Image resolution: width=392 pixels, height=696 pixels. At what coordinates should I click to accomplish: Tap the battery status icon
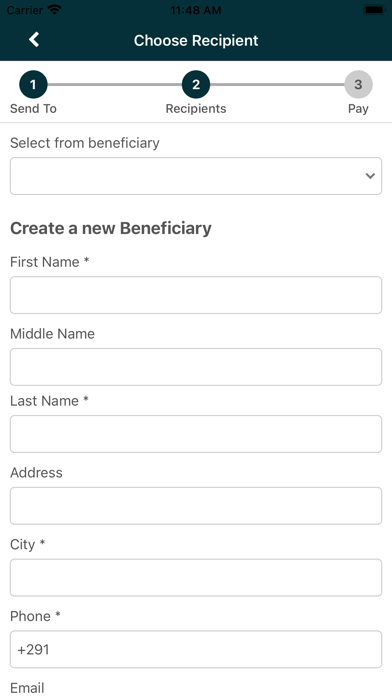(374, 10)
